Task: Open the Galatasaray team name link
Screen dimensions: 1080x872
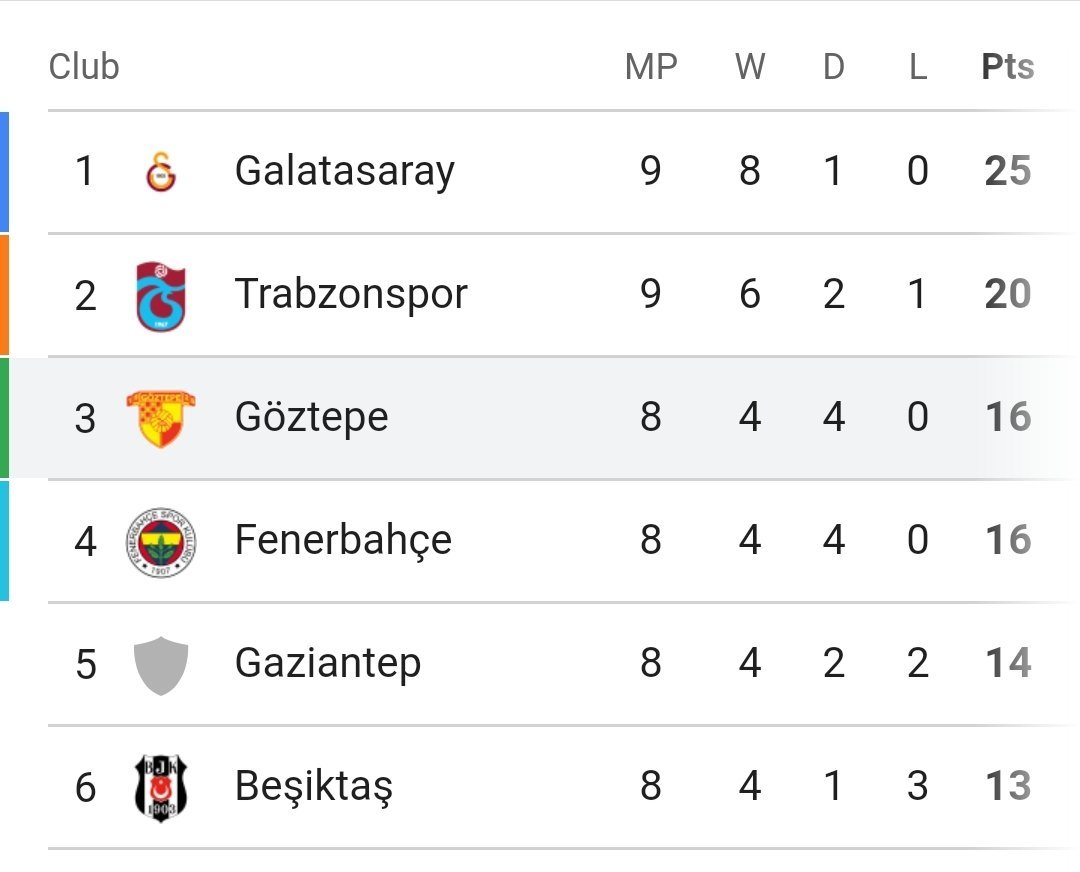Action: (344, 172)
